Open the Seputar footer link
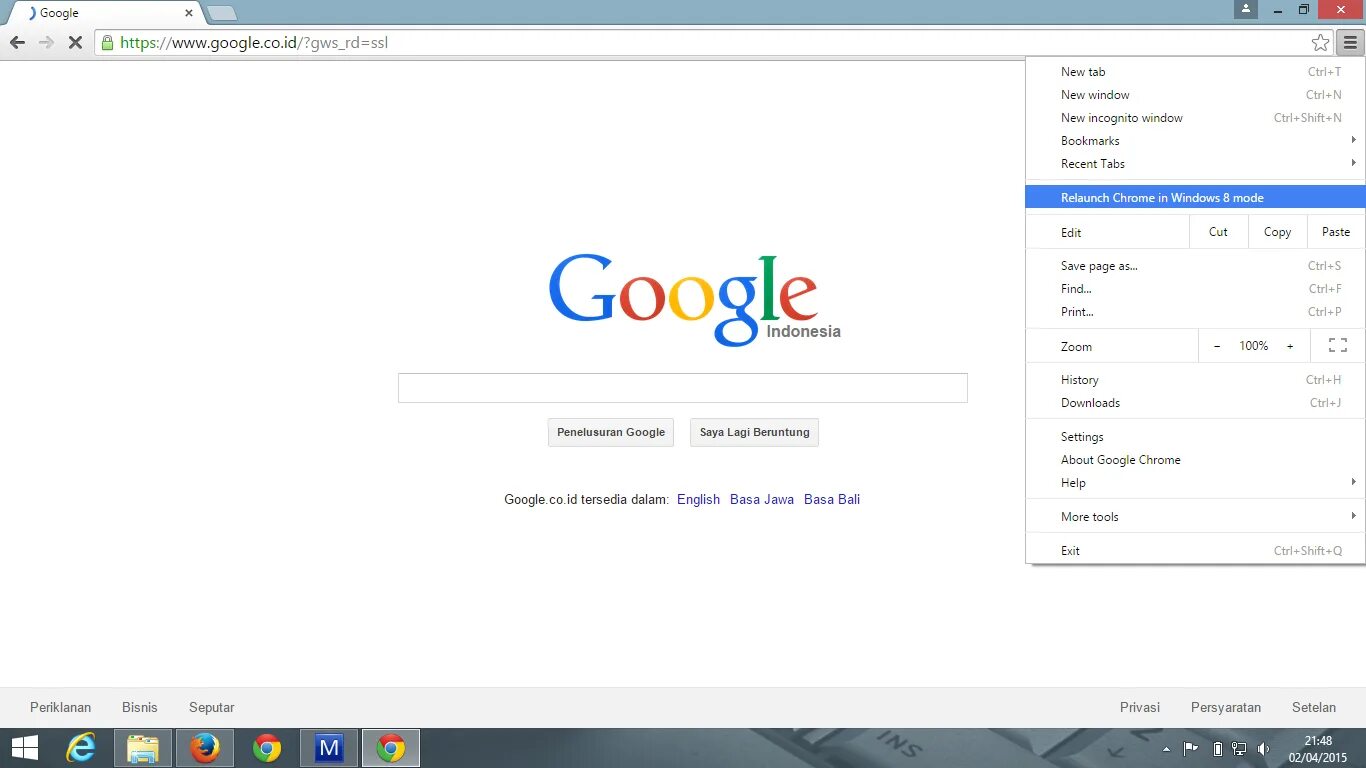1366x768 pixels. pyautogui.click(x=212, y=707)
